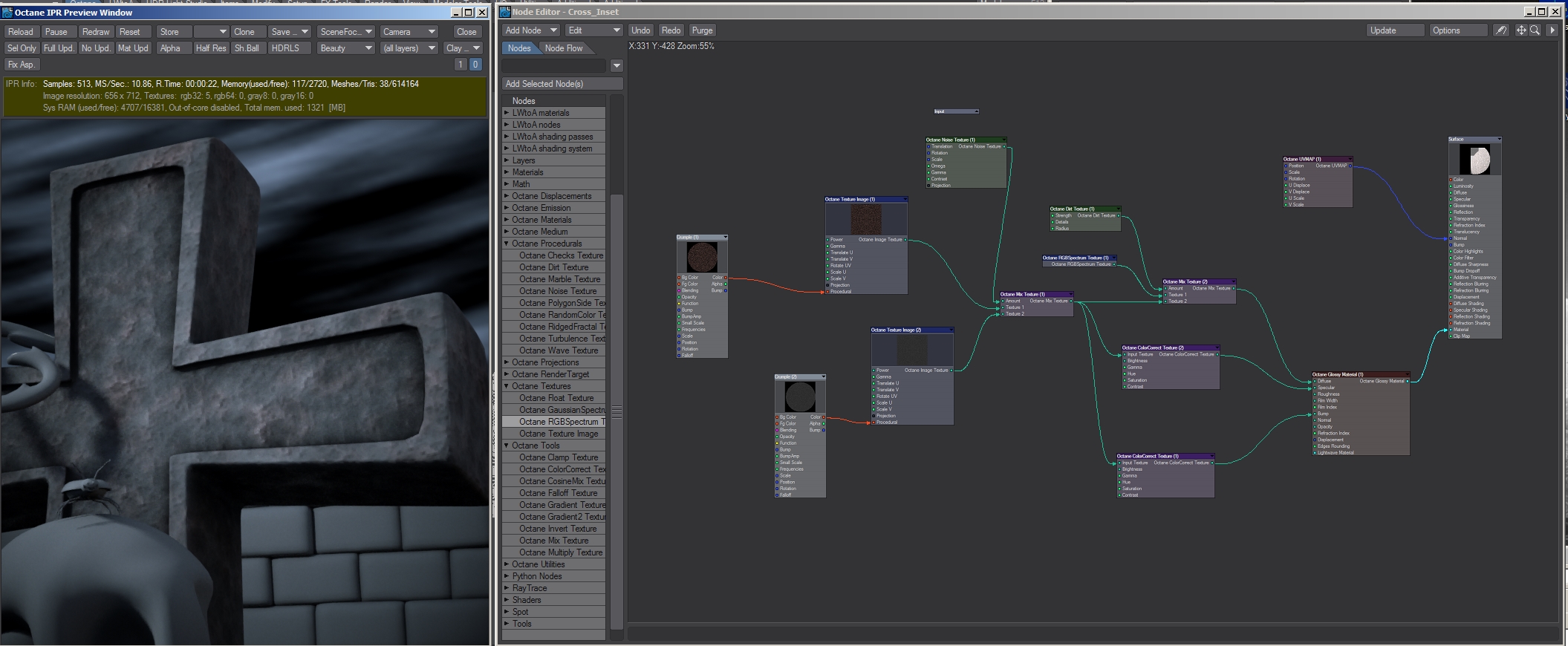The width and height of the screenshot is (1568, 646).
Task: Click the Crumple (1) node preview sphere
Action: click(x=702, y=257)
